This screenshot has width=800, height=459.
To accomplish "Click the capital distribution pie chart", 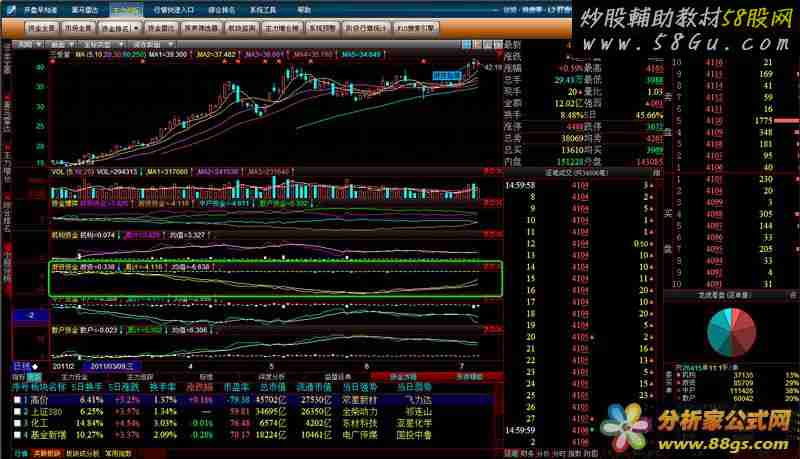I will (731, 332).
